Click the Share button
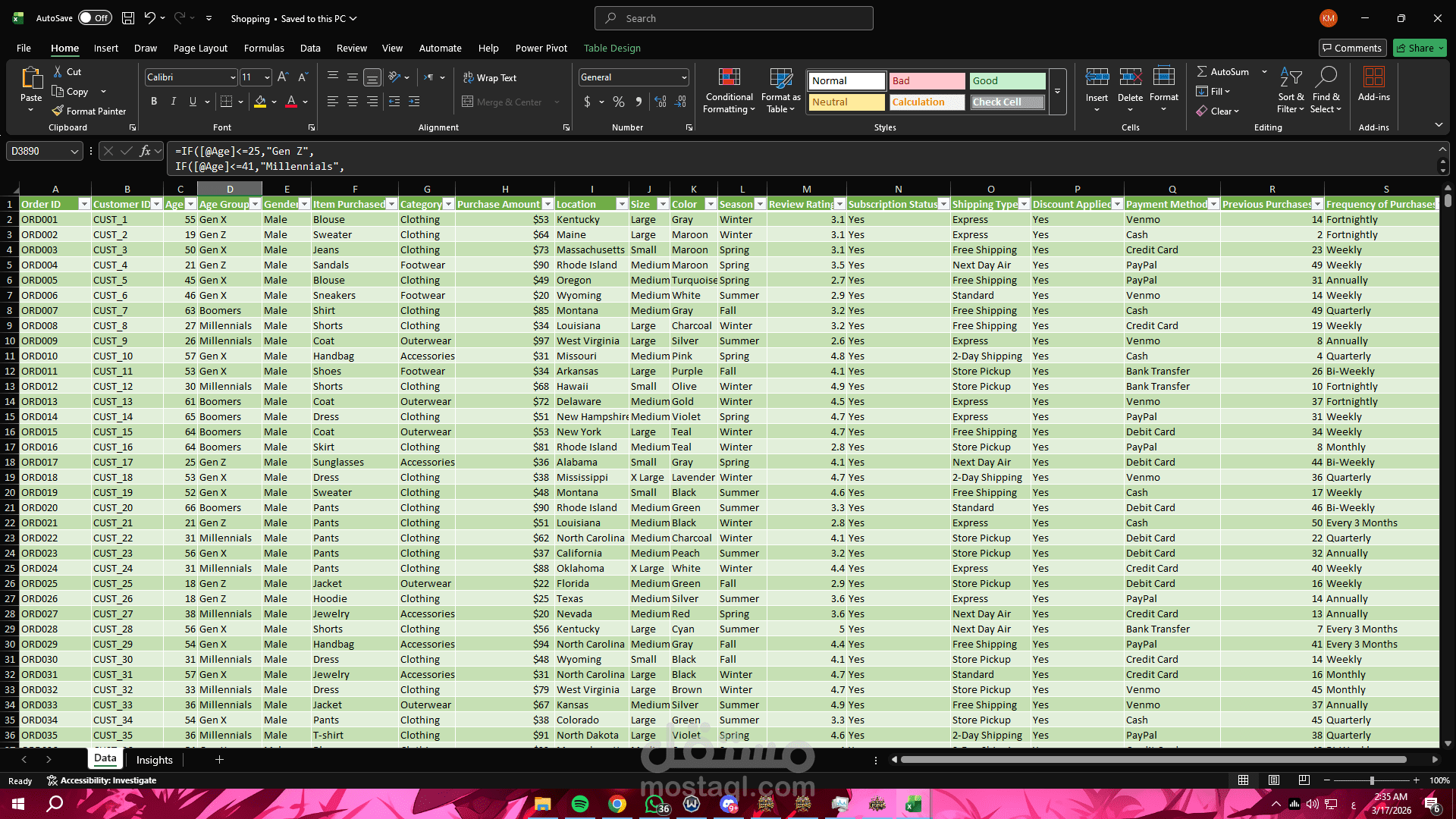This screenshot has width=1456, height=819. click(1420, 48)
